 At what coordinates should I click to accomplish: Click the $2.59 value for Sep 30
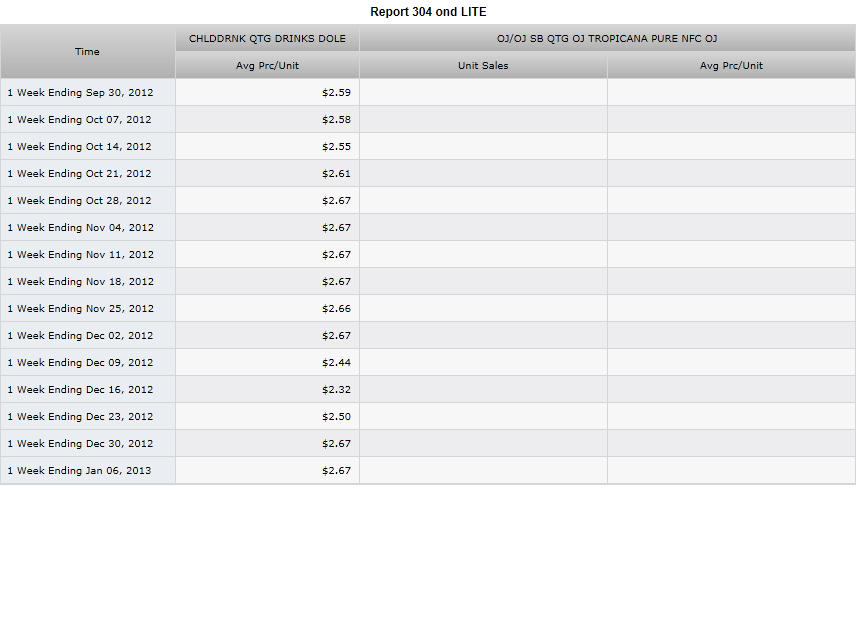tap(336, 92)
